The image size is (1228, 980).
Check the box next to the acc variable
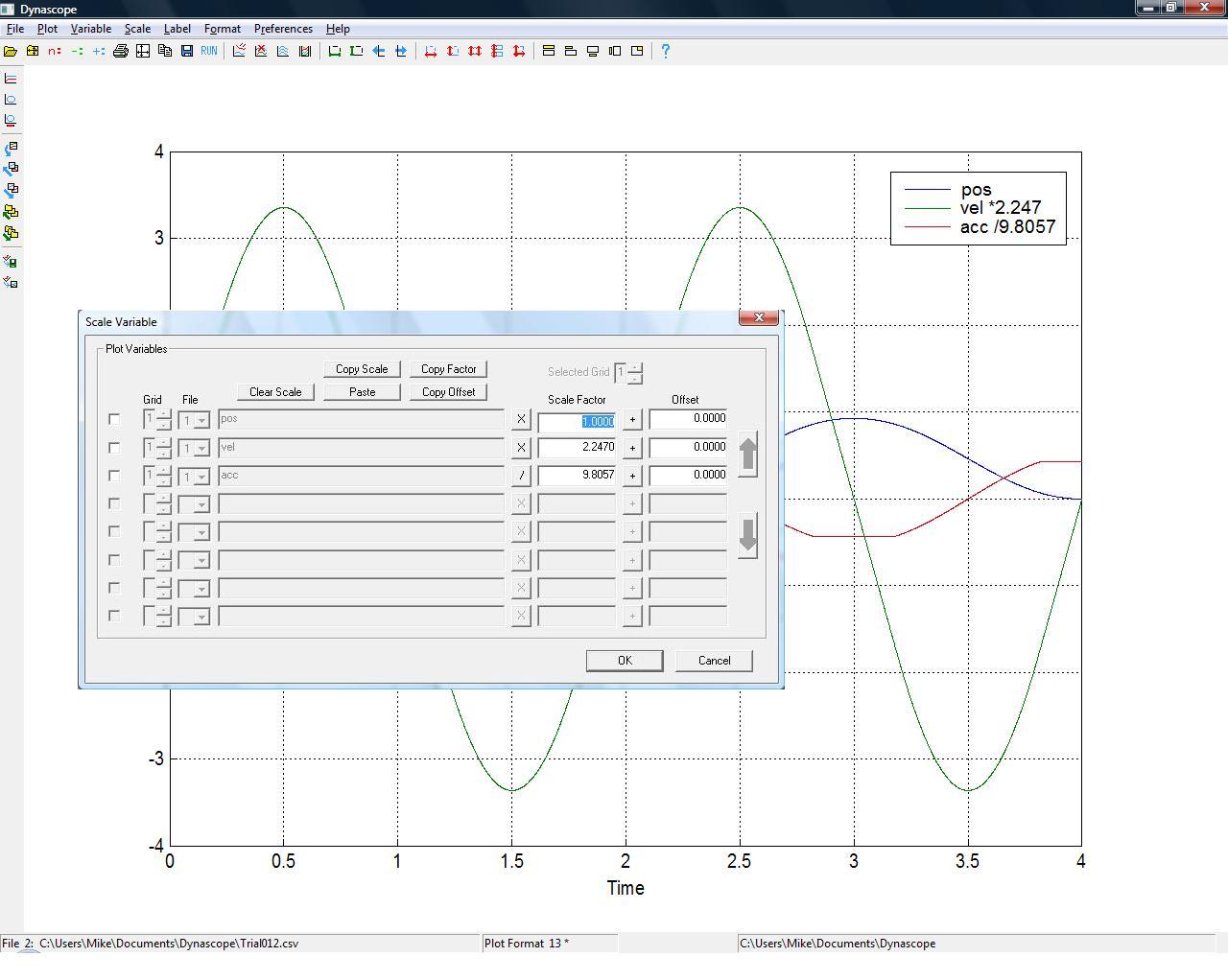[x=114, y=475]
